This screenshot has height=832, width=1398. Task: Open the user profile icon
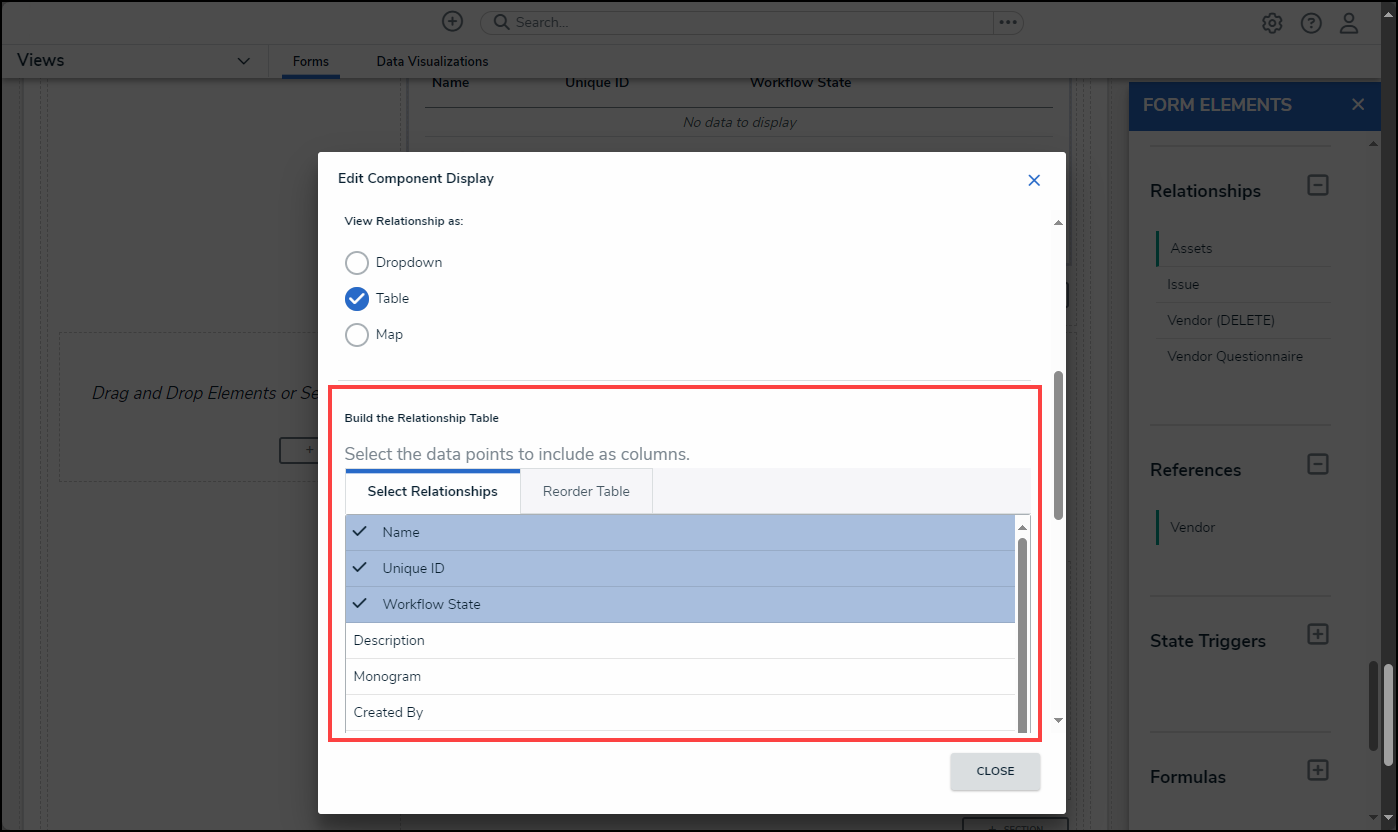[1349, 23]
